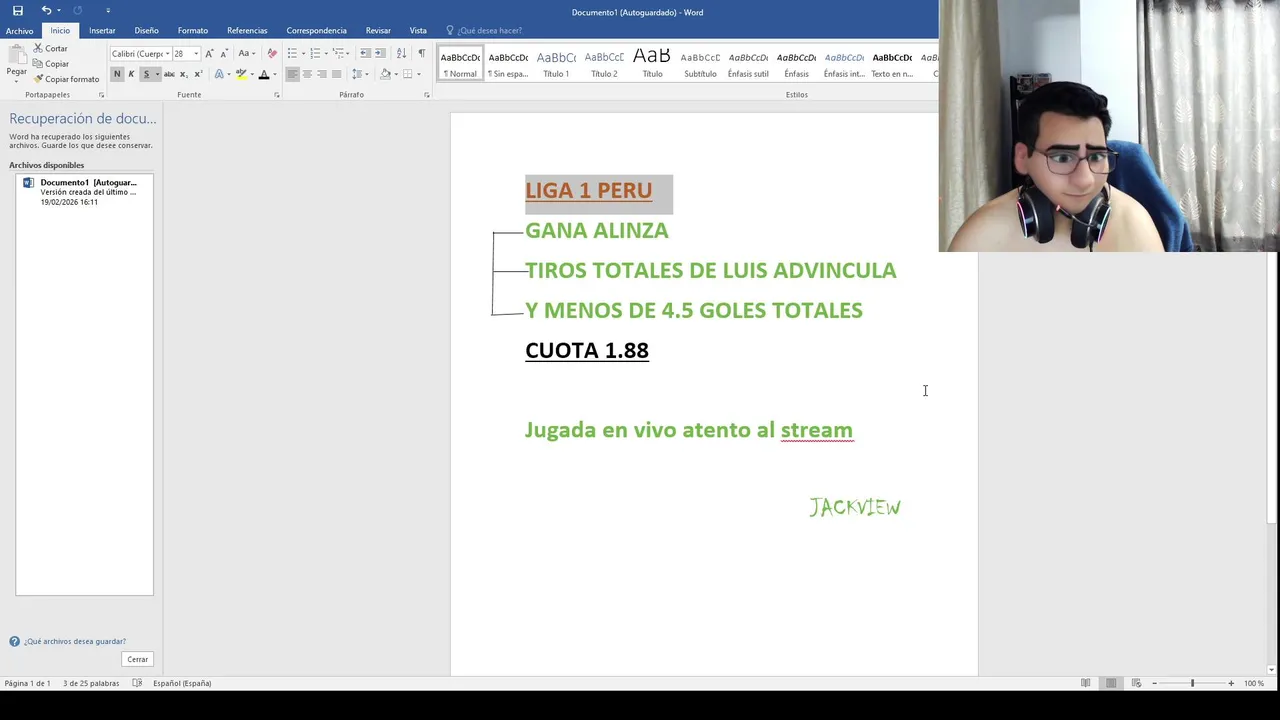Click the text effects A icon
Image resolution: width=1280 pixels, height=720 pixels.
pyautogui.click(x=220, y=74)
